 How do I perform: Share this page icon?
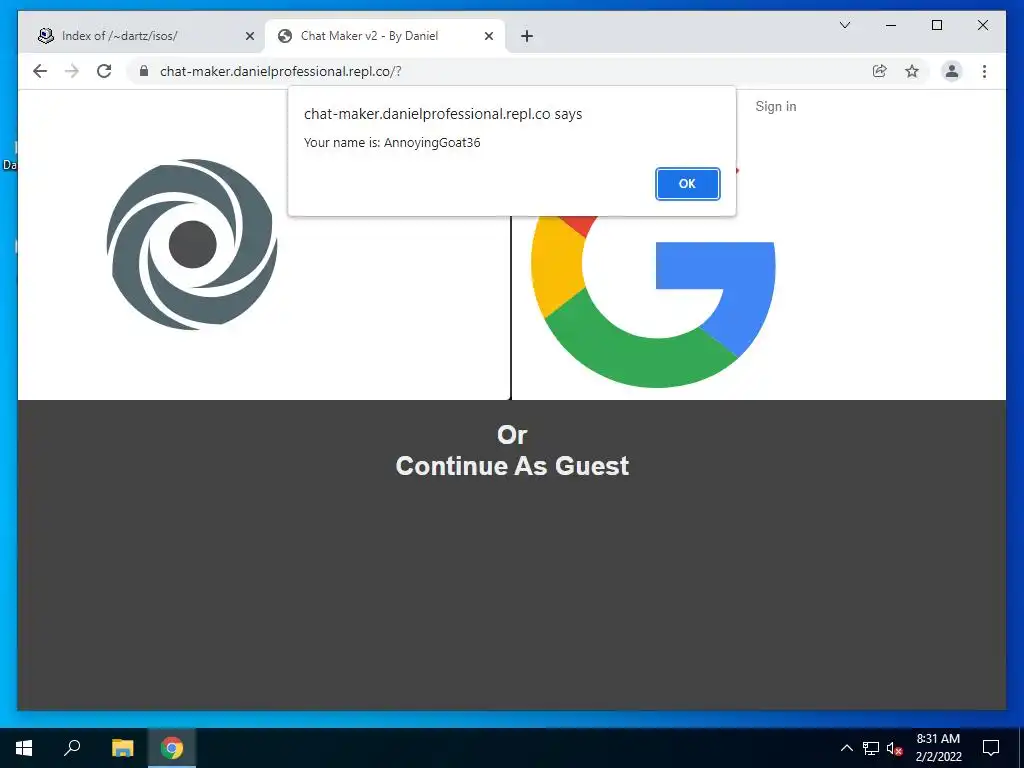point(880,71)
